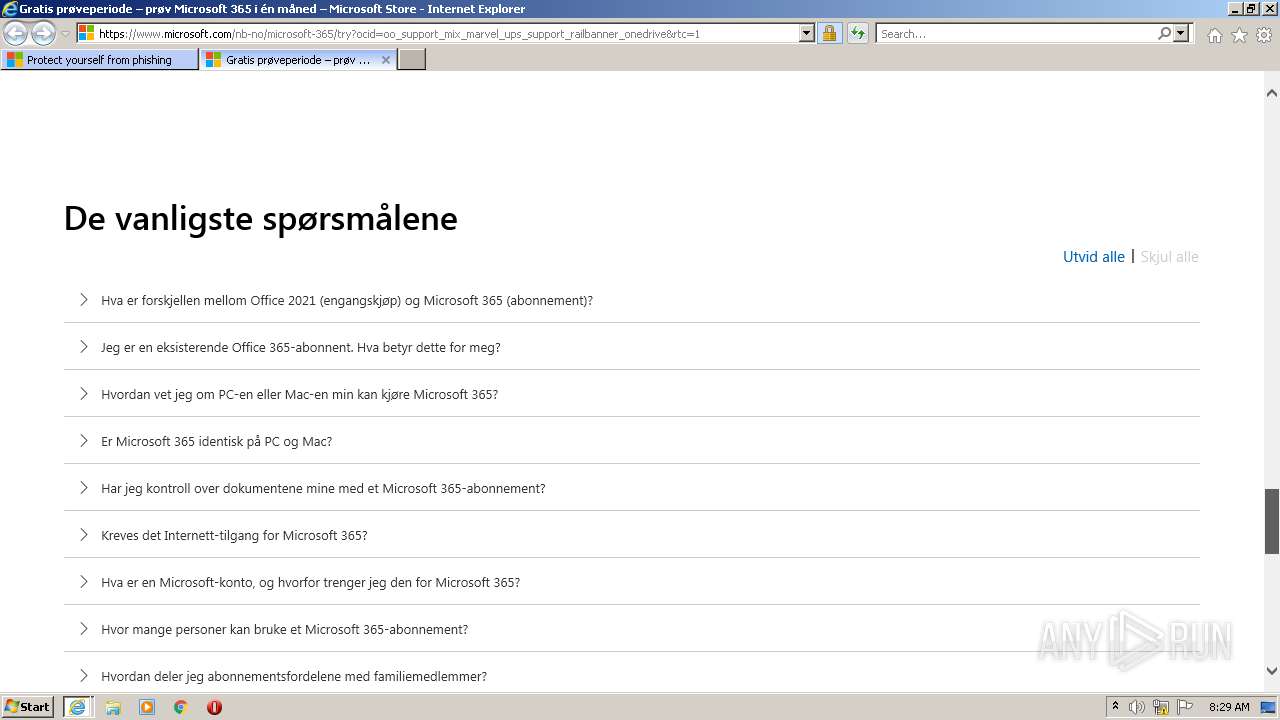Open Favorites star icon
Image resolution: width=1280 pixels, height=720 pixels.
pyautogui.click(x=1239, y=35)
